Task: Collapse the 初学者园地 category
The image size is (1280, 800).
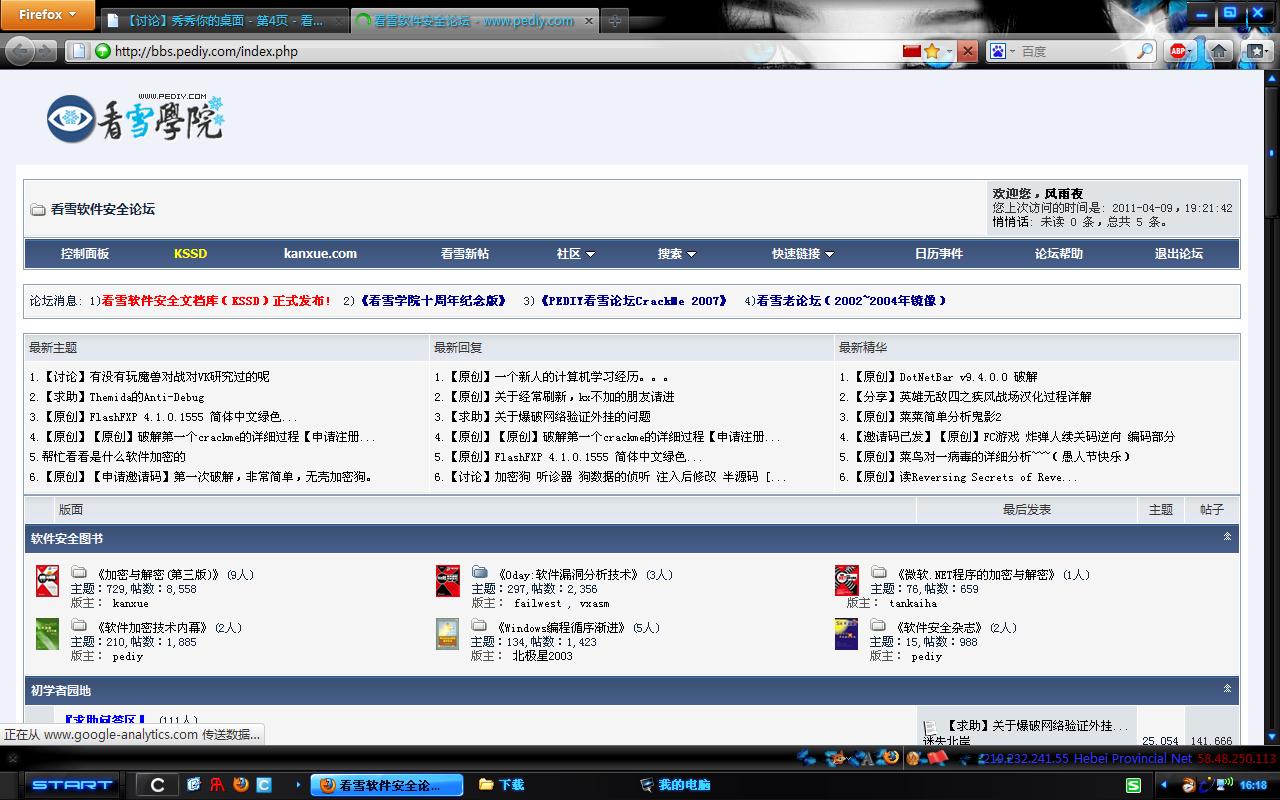Action: pyautogui.click(x=1227, y=689)
